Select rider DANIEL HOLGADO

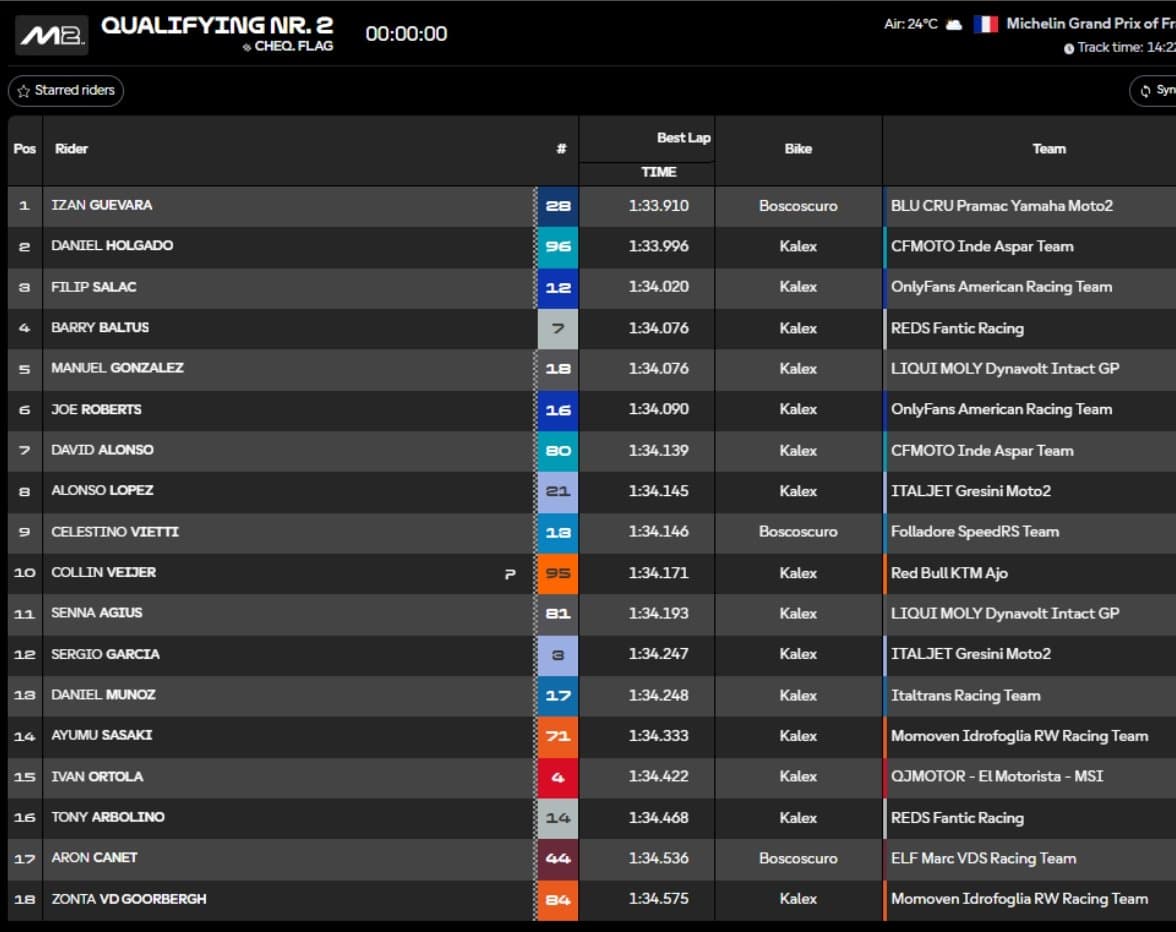(112, 245)
